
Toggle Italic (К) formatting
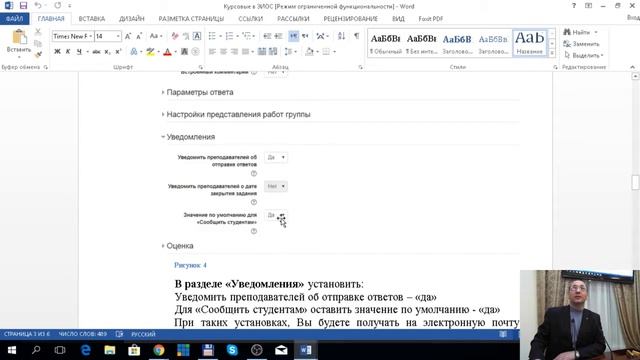tap(68, 52)
